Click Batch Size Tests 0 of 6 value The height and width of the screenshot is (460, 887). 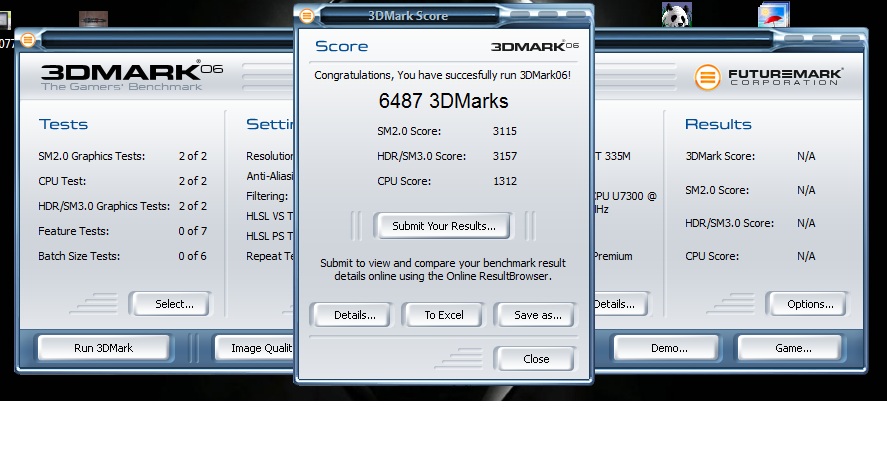click(x=192, y=256)
